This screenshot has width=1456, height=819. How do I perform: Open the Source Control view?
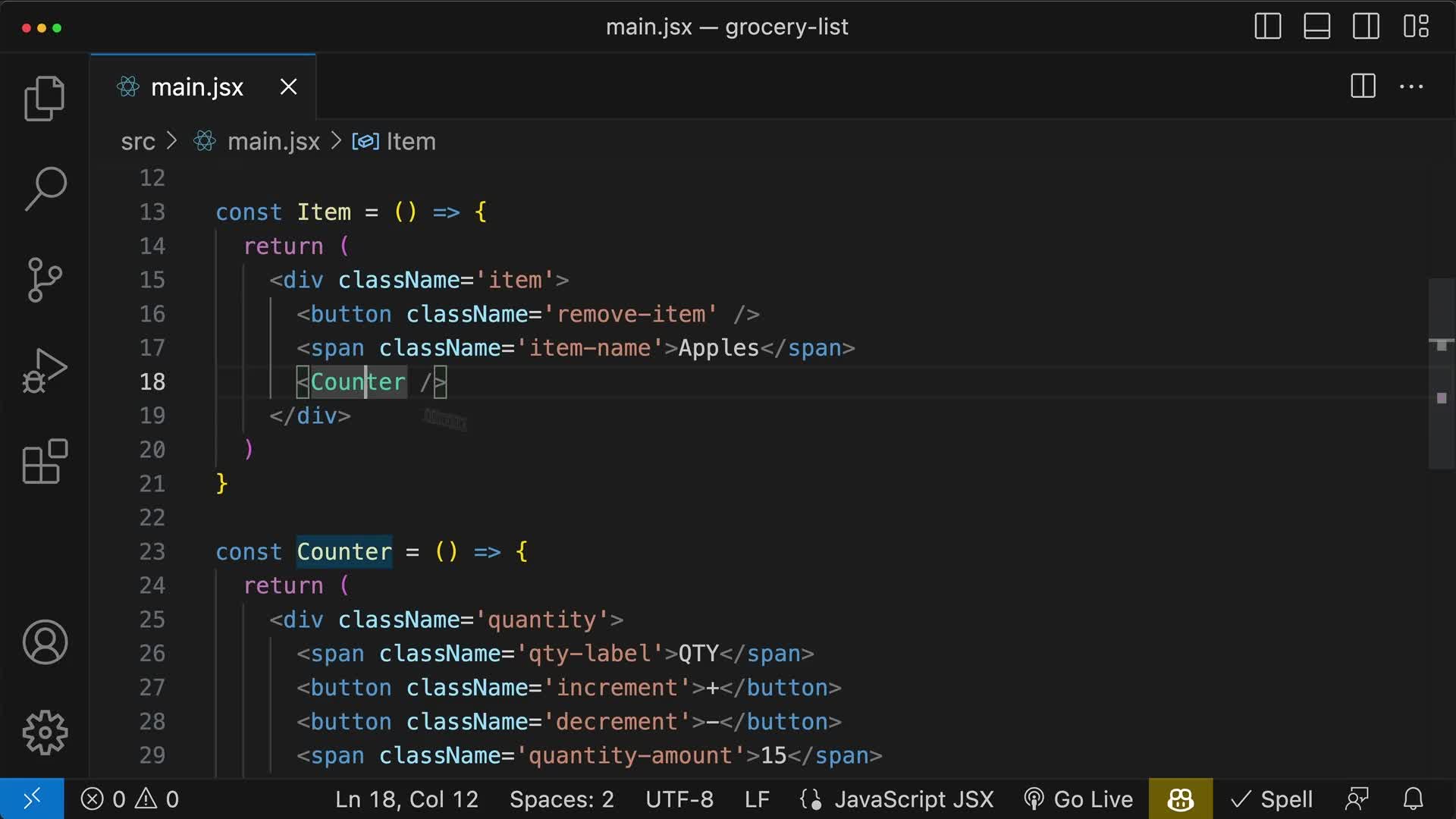(x=45, y=279)
